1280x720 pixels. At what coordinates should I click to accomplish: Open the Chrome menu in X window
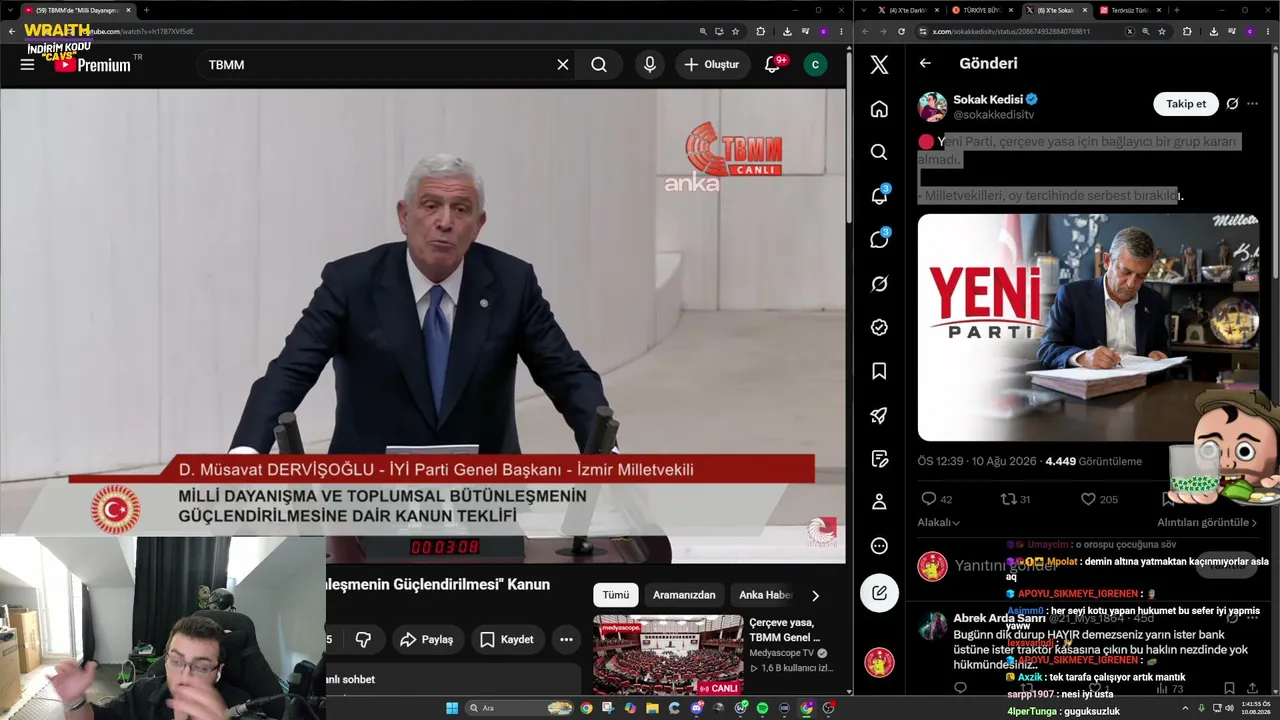1270,31
